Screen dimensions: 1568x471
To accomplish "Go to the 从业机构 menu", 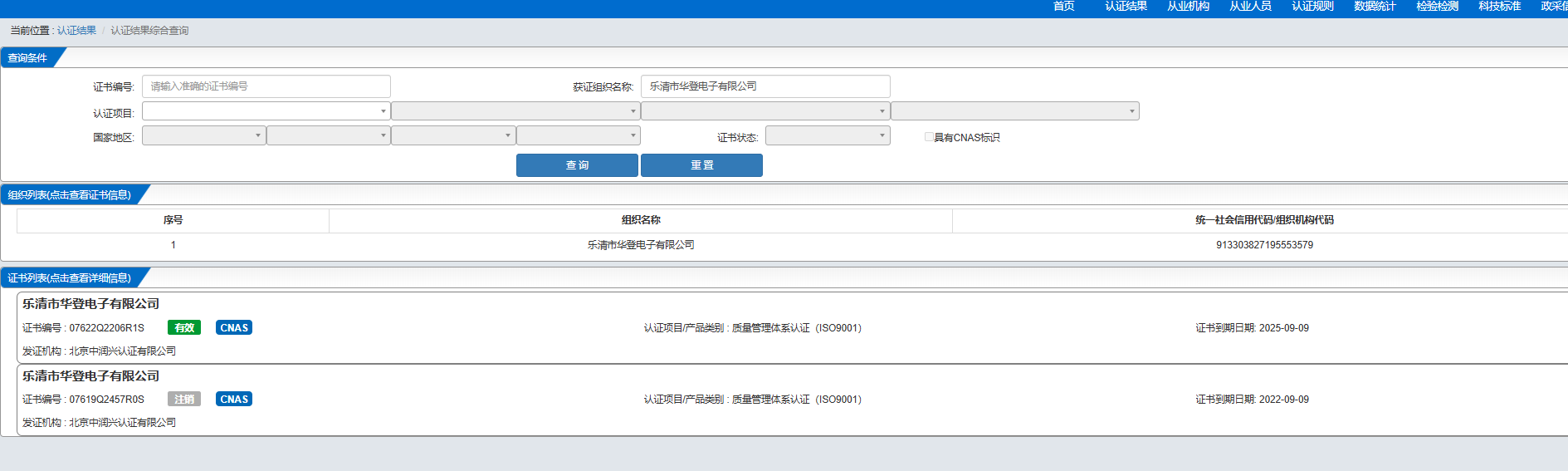I will coord(1188,6).
